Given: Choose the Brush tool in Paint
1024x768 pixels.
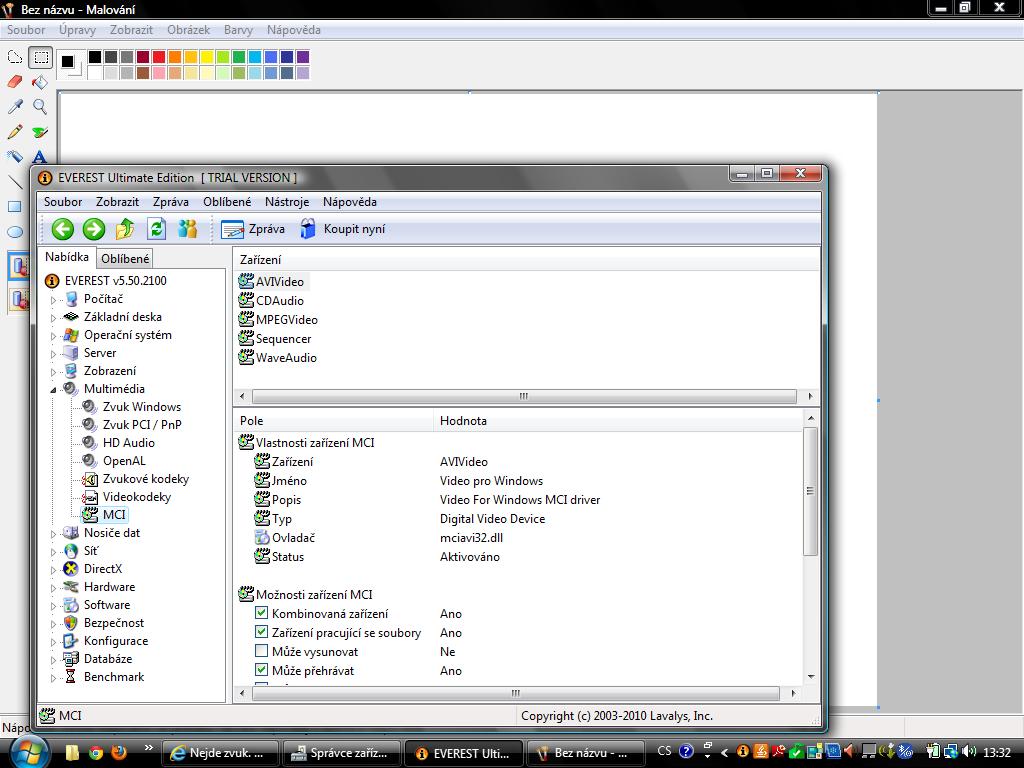Looking at the screenshot, I should point(40,131).
